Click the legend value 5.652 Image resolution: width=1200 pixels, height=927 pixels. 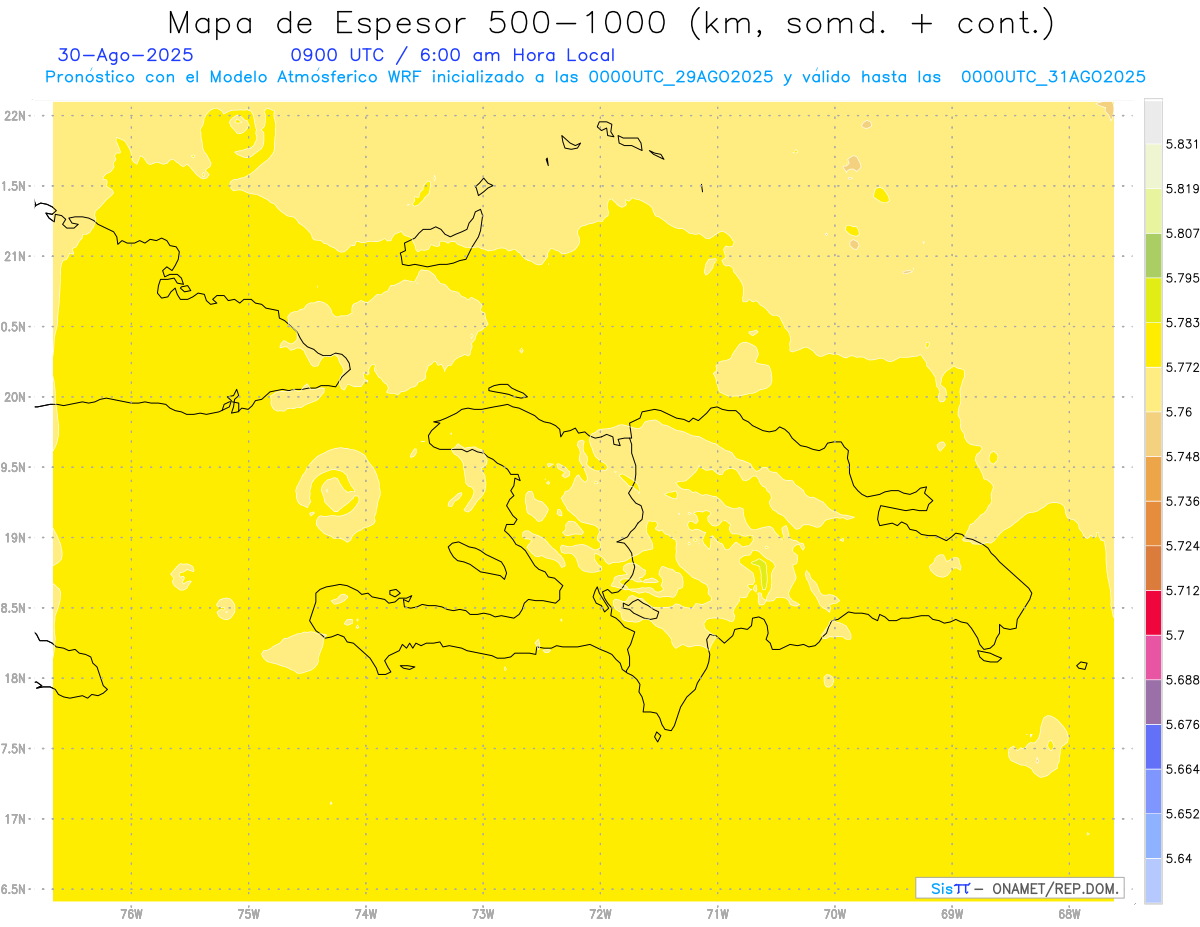(1183, 814)
